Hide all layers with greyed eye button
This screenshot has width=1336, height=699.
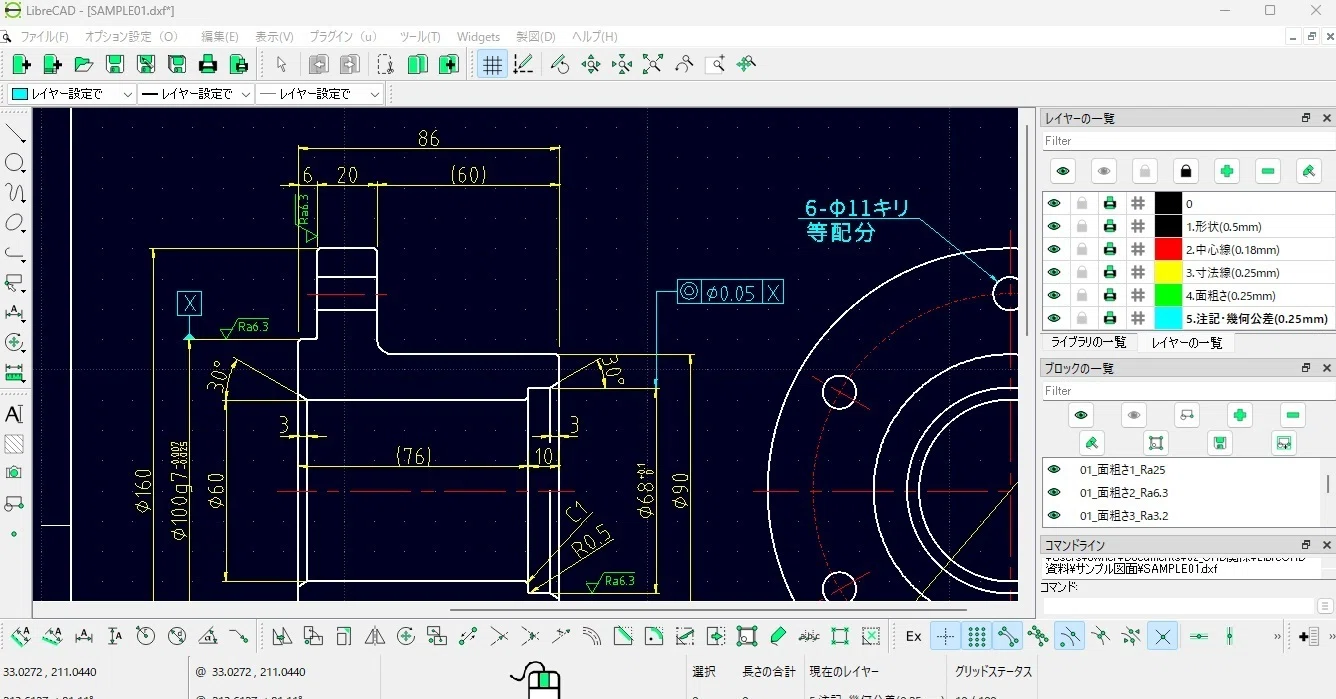1104,171
